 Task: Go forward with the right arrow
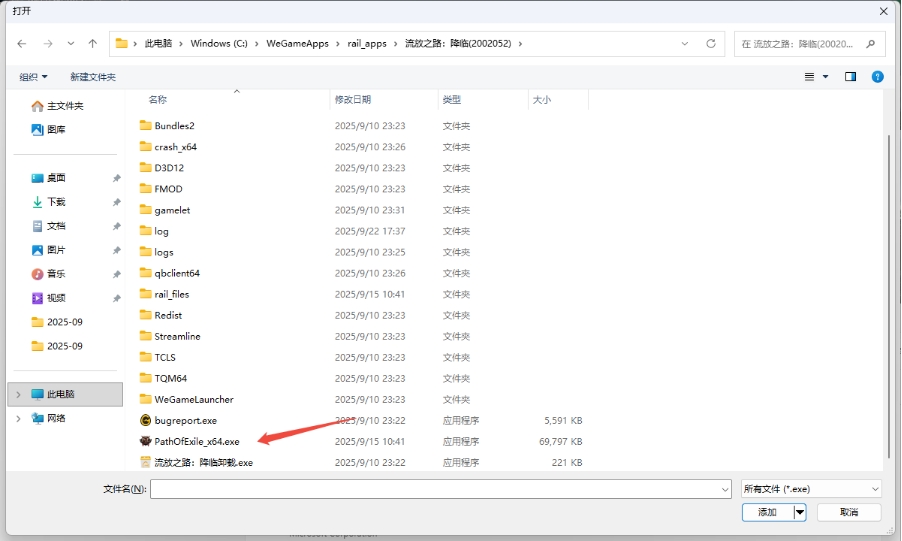click(x=48, y=44)
